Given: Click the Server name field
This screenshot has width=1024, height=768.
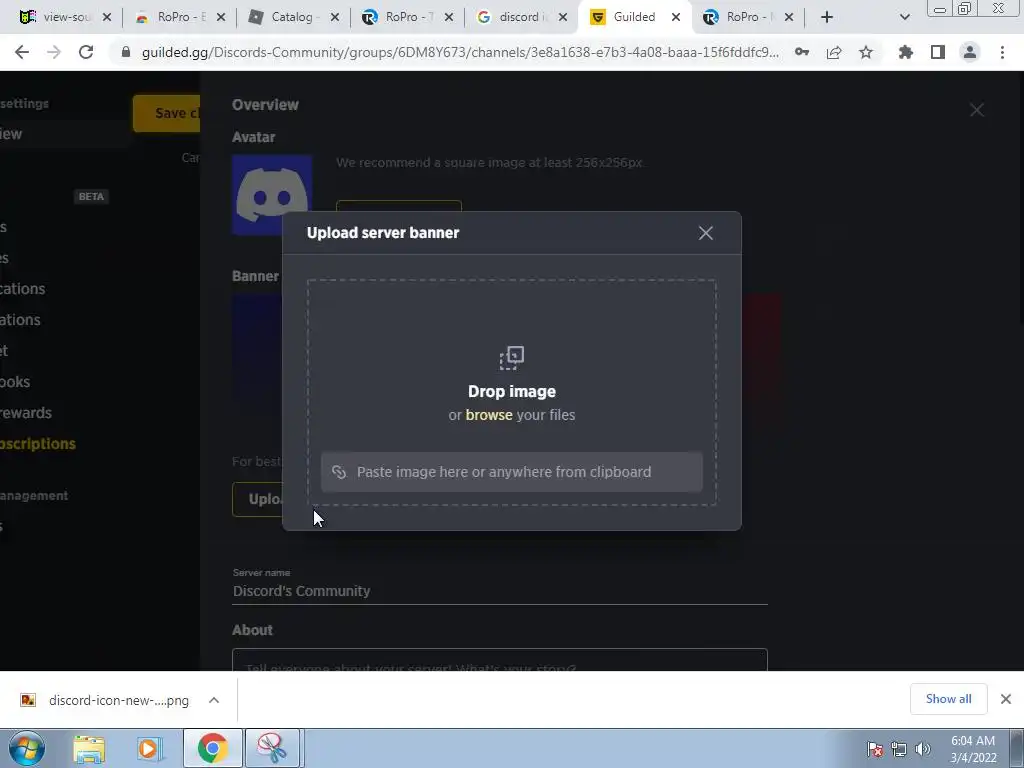Looking at the screenshot, I should [x=500, y=591].
